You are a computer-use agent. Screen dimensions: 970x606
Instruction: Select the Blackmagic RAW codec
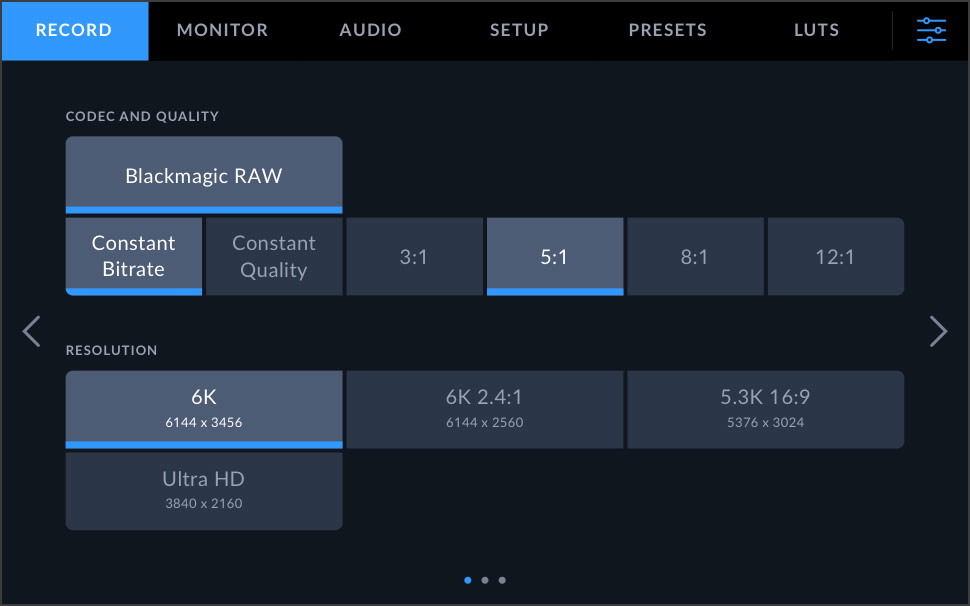pyautogui.click(x=204, y=175)
